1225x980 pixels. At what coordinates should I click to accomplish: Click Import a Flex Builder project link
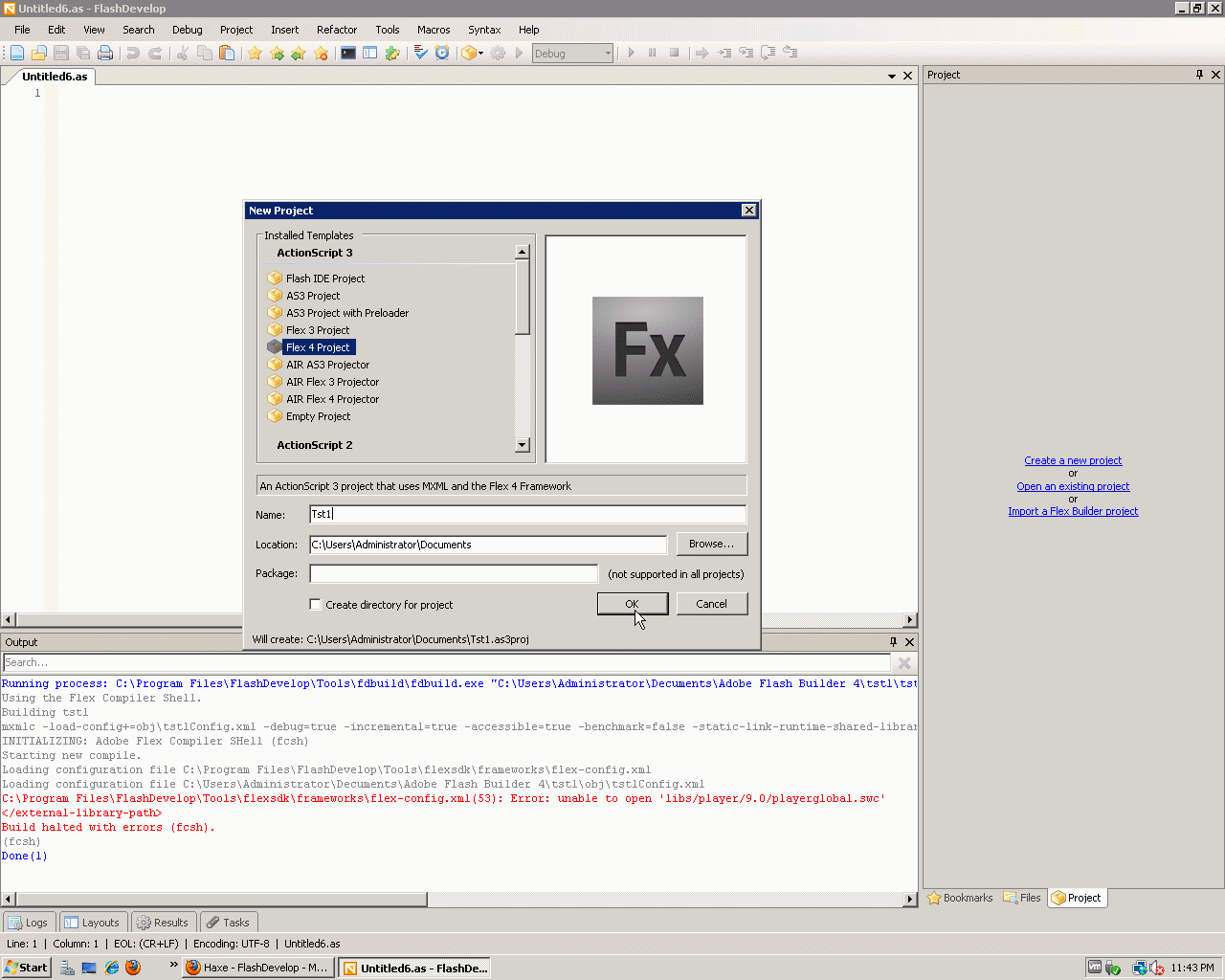tap(1073, 511)
